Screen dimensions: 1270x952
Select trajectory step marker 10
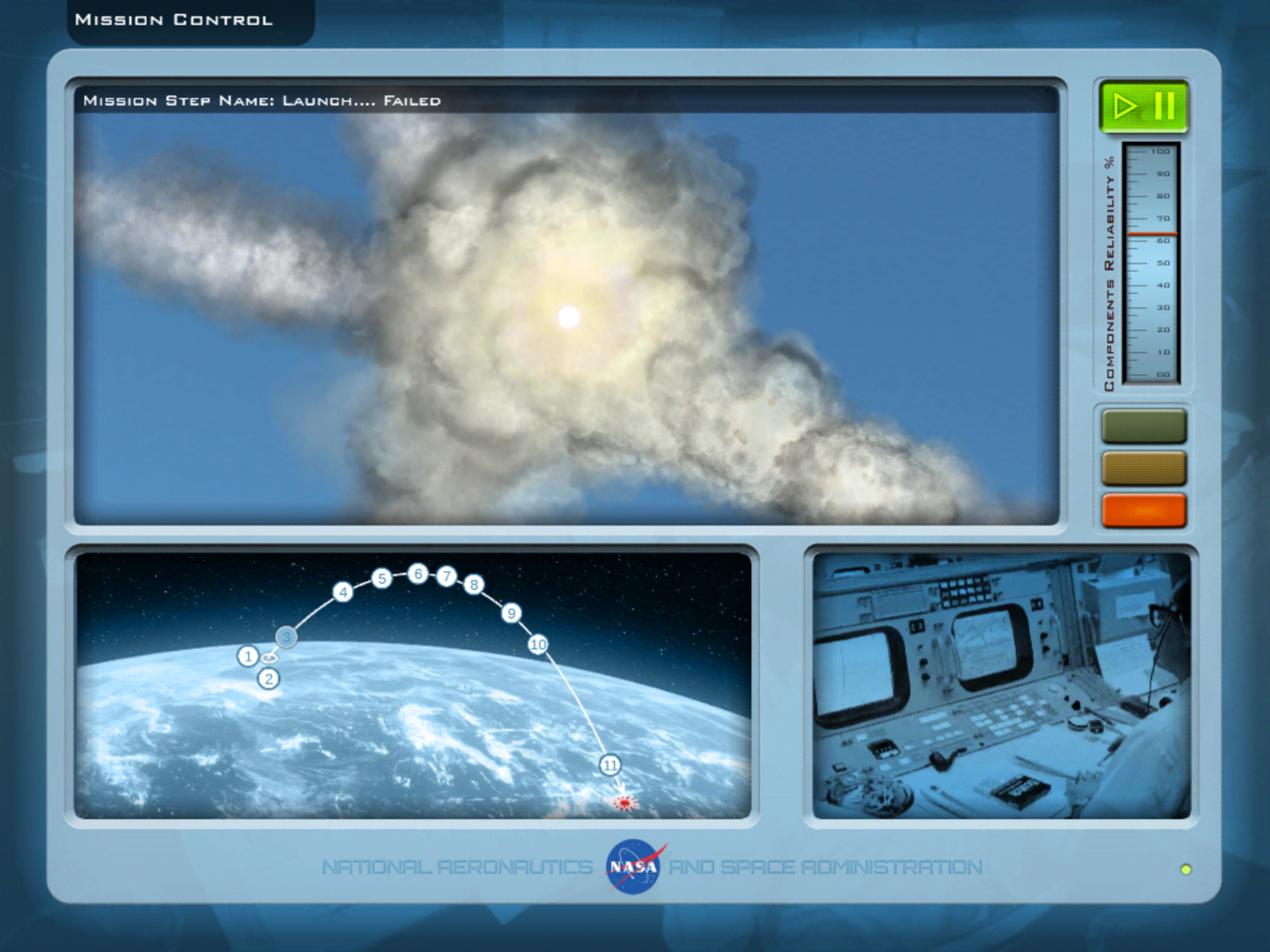[538, 645]
